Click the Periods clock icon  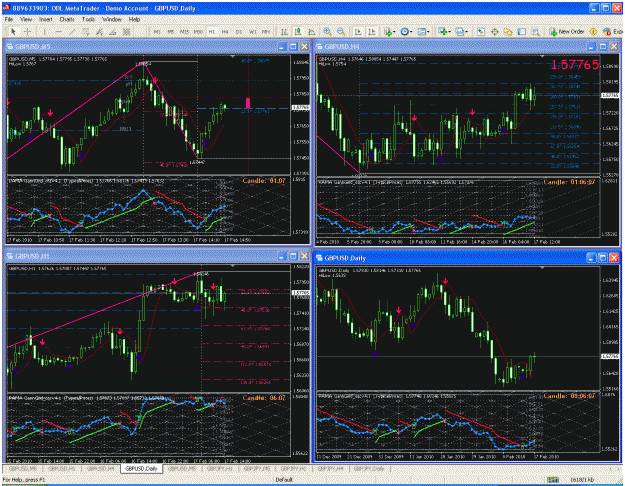[x=404, y=31]
